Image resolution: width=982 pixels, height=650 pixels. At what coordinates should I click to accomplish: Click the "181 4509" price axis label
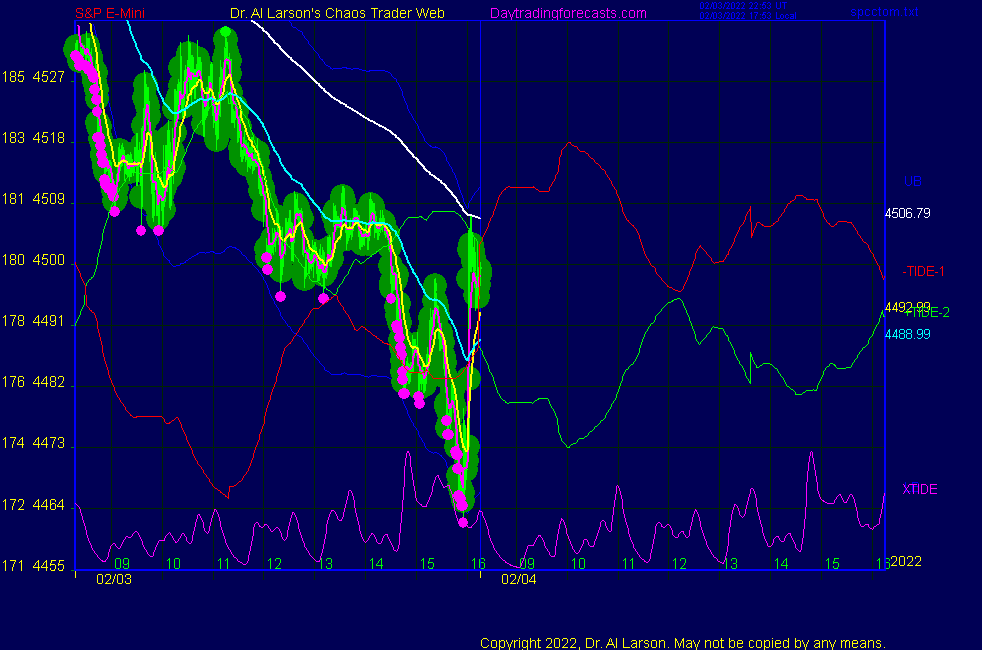tap(33, 199)
